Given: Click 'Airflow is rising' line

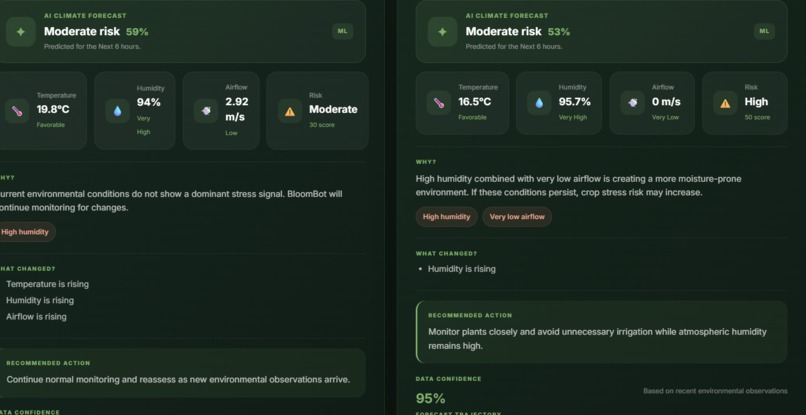Looking at the screenshot, I should pos(36,317).
